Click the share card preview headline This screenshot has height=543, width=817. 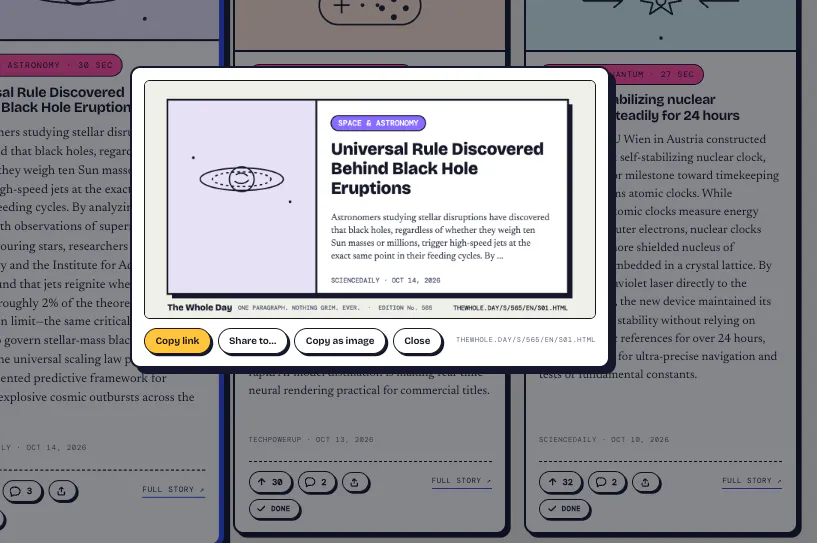coord(437,168)
